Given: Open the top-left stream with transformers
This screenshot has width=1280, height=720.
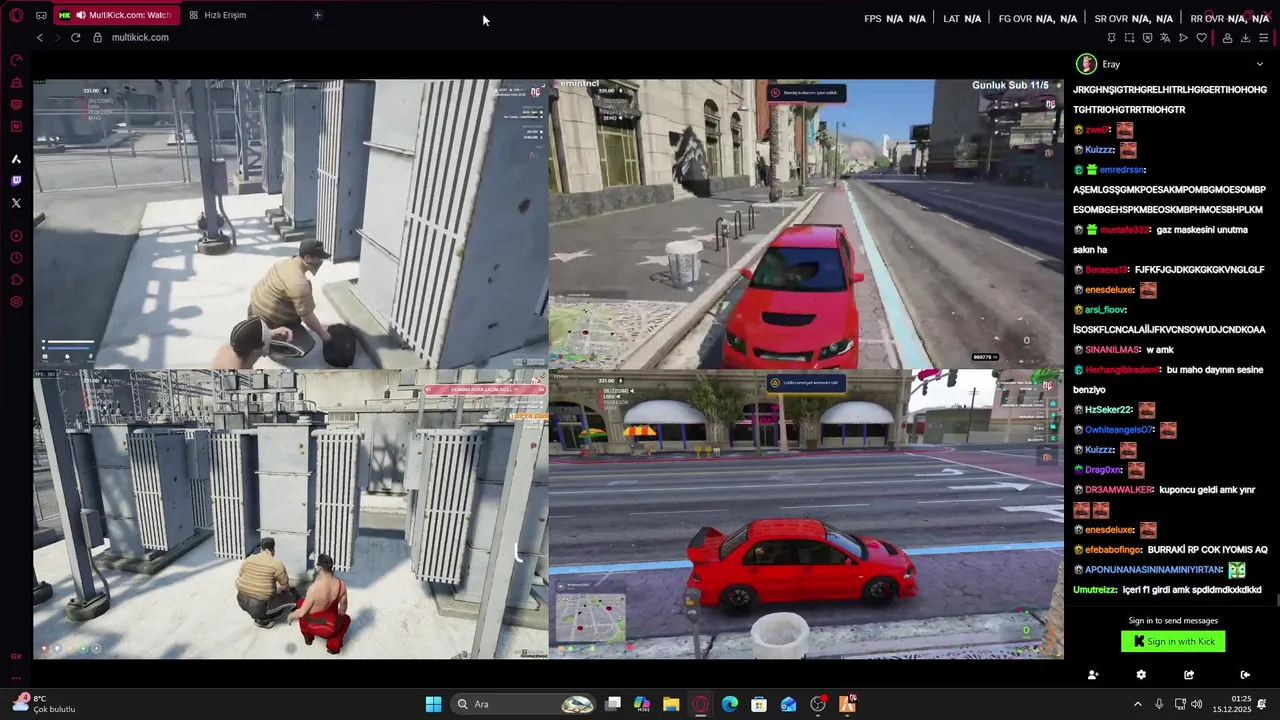Looking at the screenshot, I should point(291,224).
